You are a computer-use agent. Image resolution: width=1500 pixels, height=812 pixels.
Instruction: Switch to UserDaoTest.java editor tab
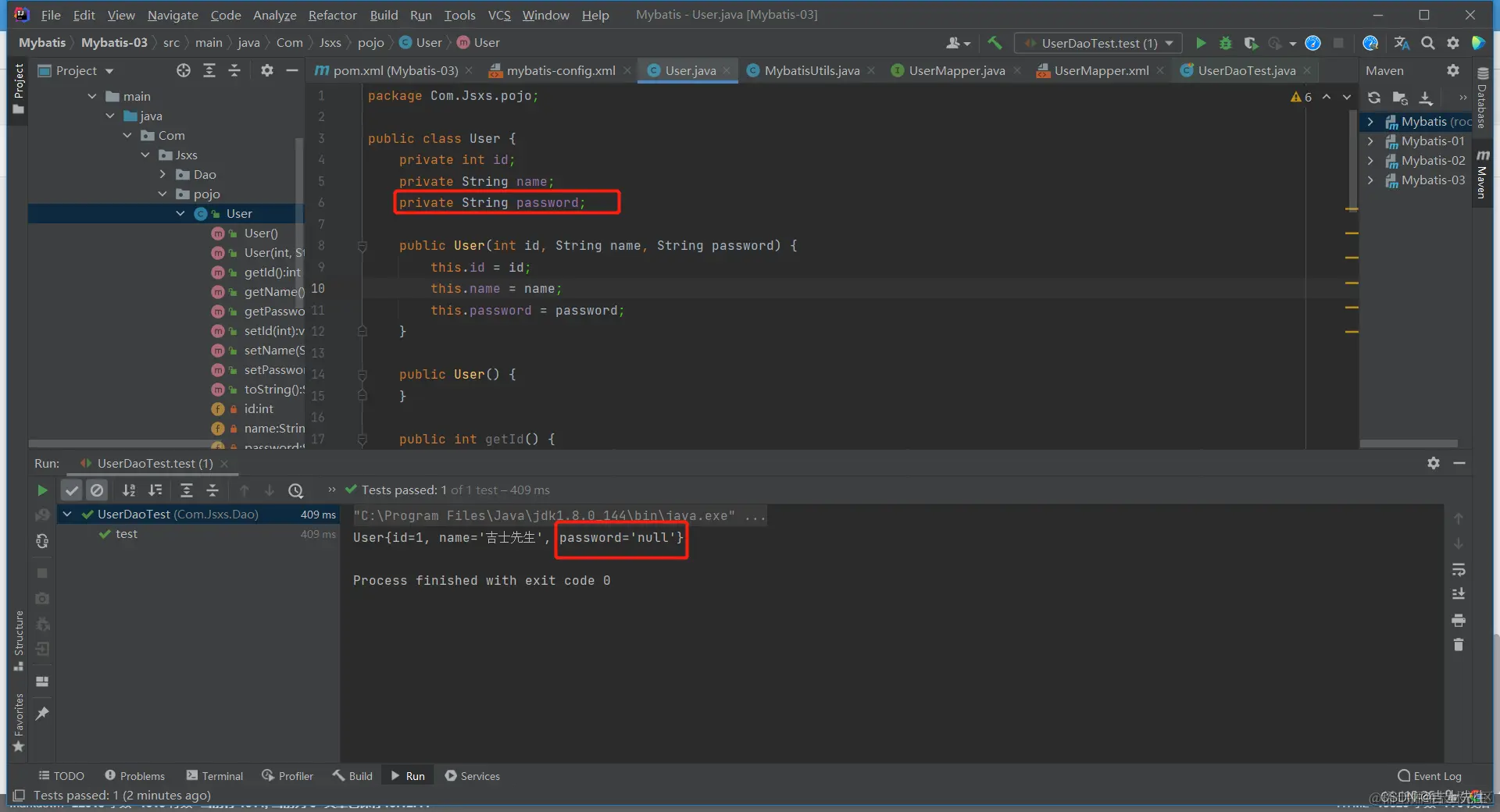[x=1246, y=70]
